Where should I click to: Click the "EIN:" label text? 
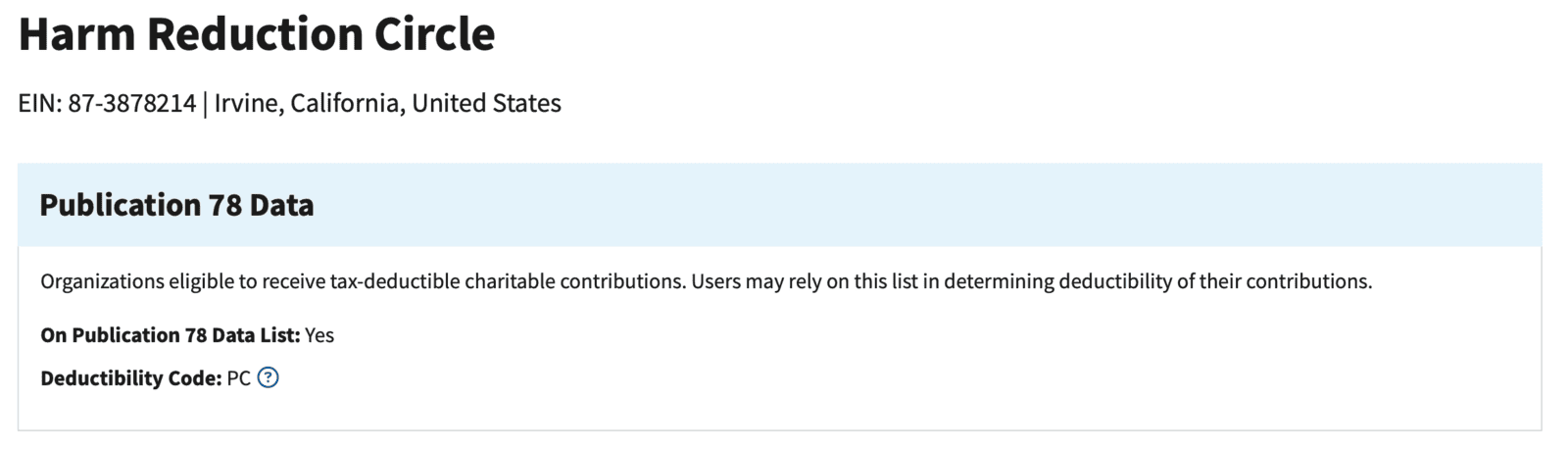(40, 103)
